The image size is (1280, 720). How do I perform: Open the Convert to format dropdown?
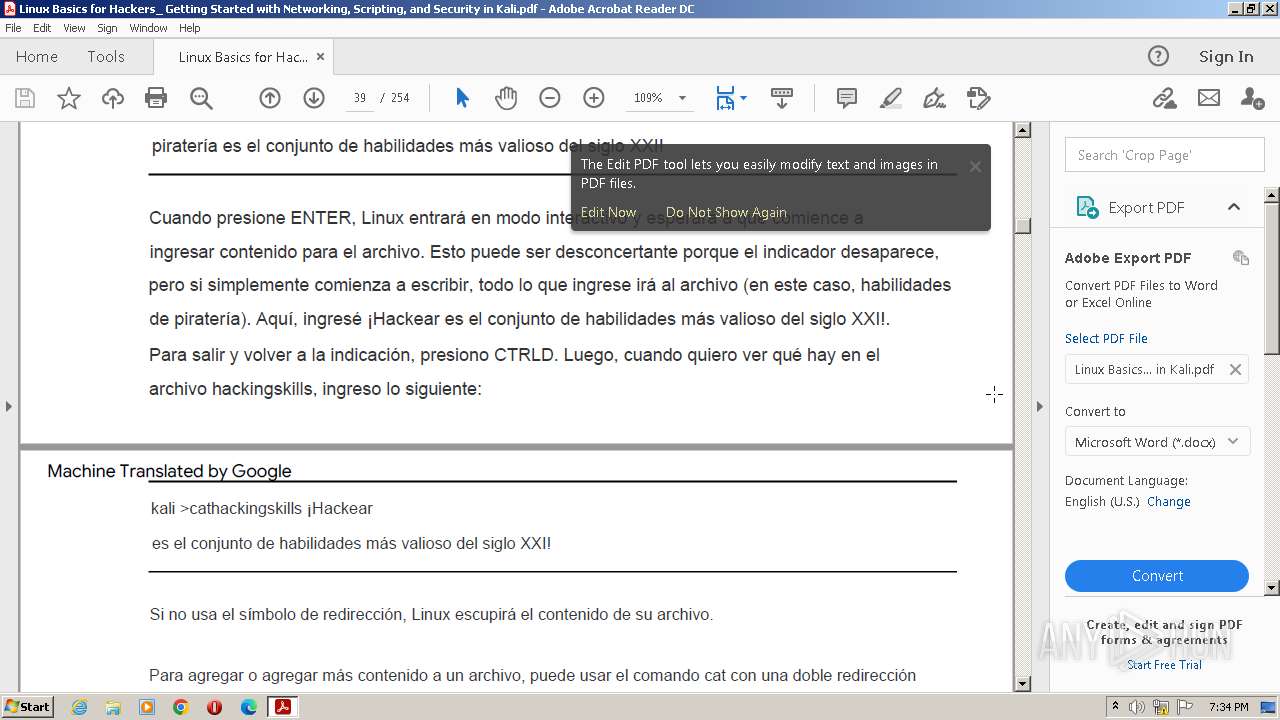pos(1157,442)
